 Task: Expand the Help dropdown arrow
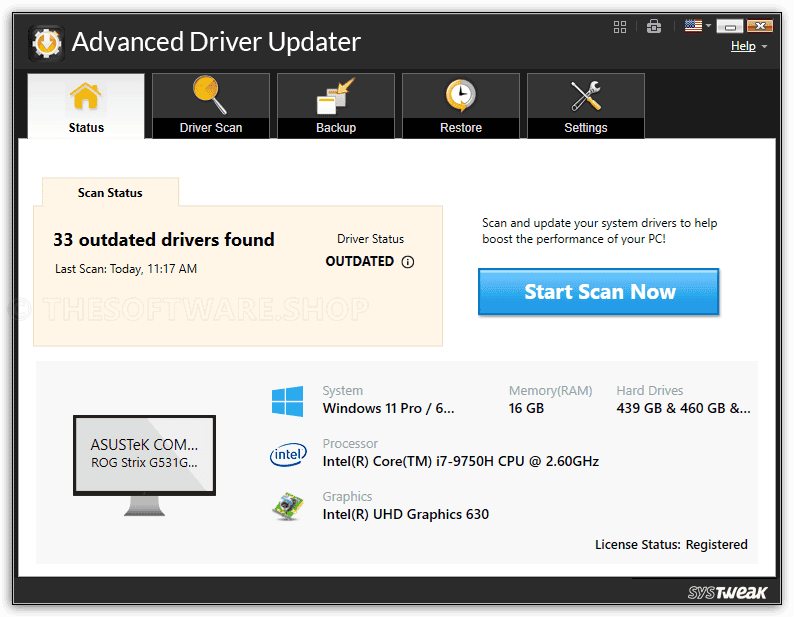pos(764,47)
